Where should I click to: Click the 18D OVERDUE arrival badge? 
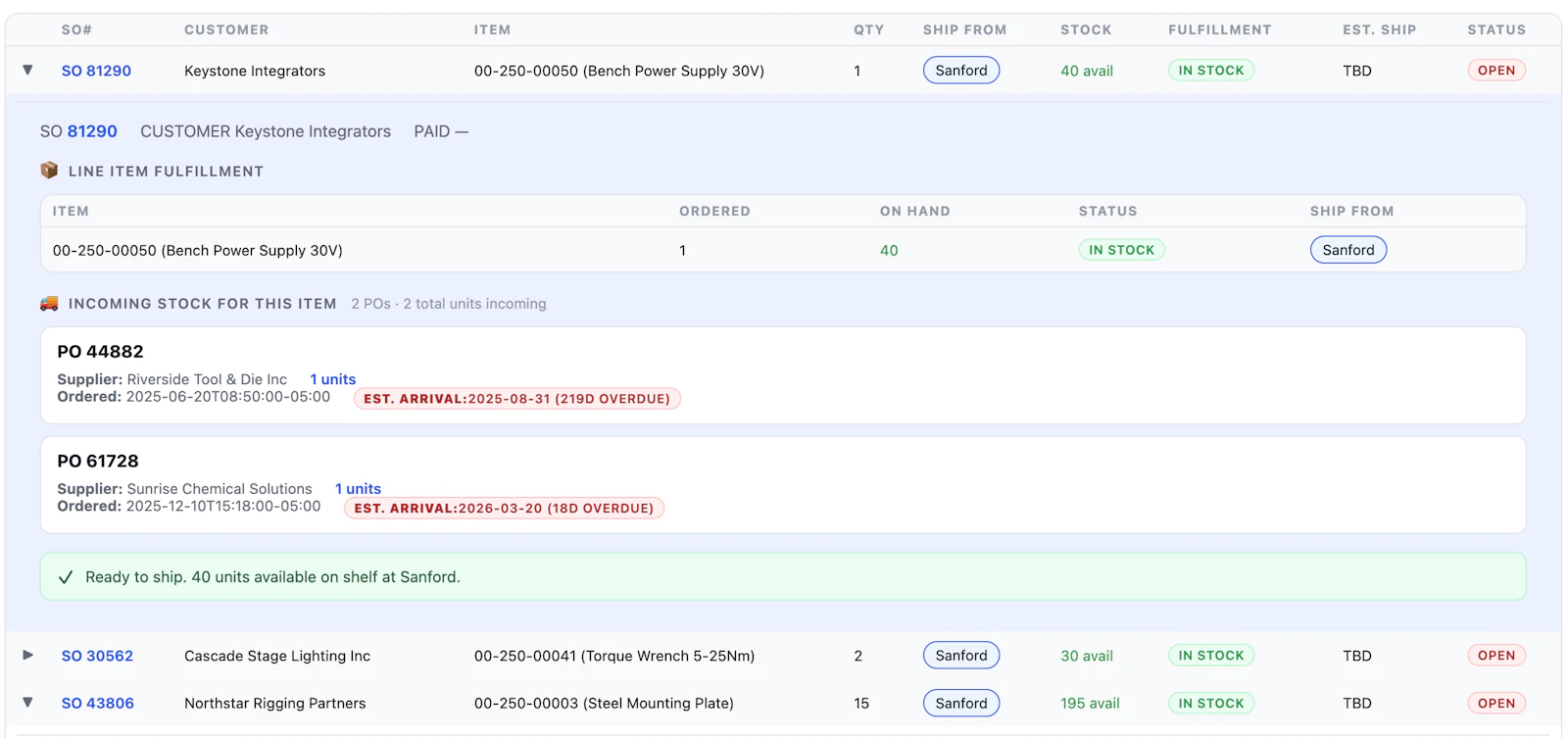click(504, 509)
